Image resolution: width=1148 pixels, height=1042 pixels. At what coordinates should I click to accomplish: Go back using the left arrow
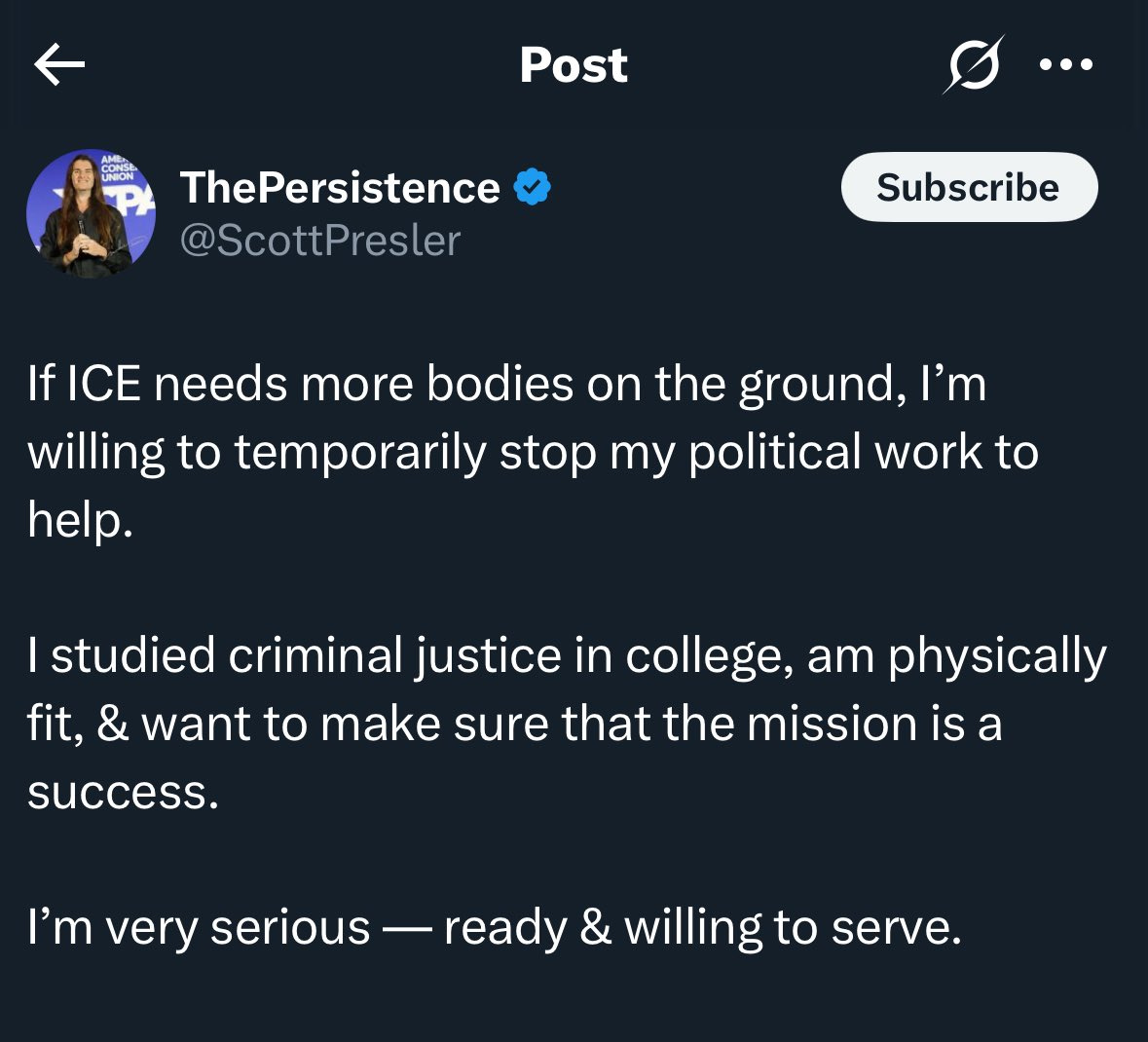click(x=59, y=65)
